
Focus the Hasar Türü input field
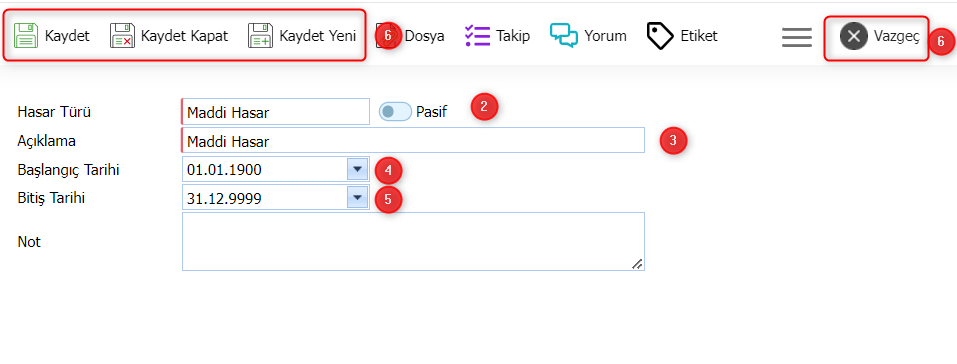point(275,112)
